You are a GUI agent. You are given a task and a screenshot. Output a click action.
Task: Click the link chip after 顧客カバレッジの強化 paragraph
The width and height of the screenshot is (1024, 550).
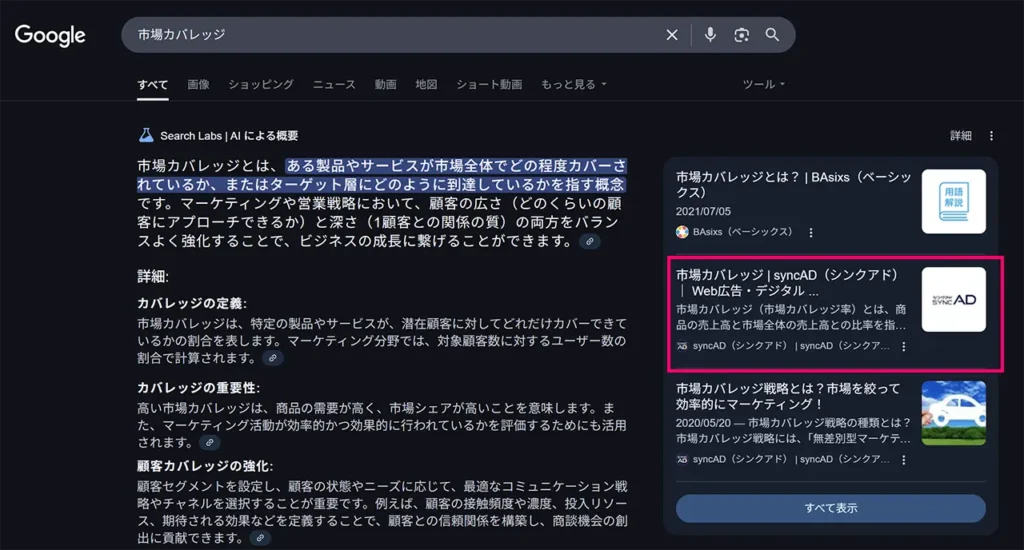point(260,538)
